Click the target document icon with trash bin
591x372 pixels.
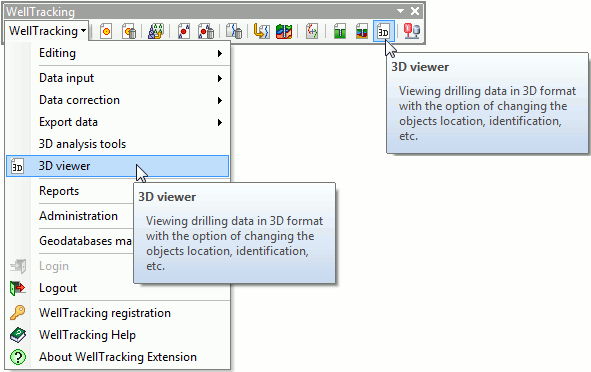click(x=129, y=31)
